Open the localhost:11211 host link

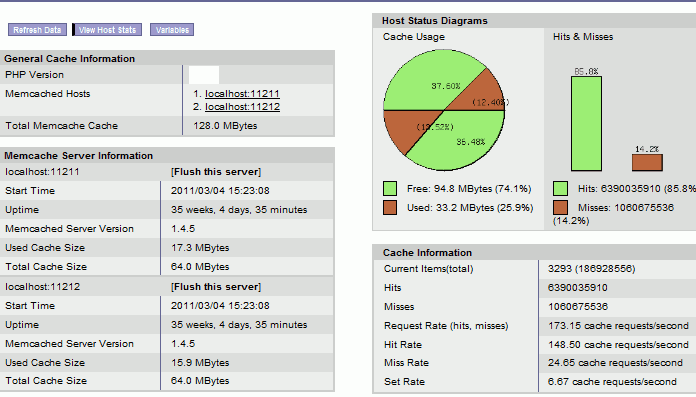point(242,94)
